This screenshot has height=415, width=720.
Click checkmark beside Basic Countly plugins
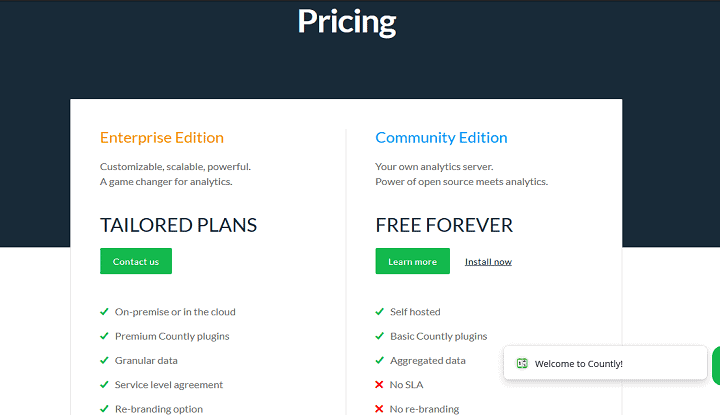(379, 336)
